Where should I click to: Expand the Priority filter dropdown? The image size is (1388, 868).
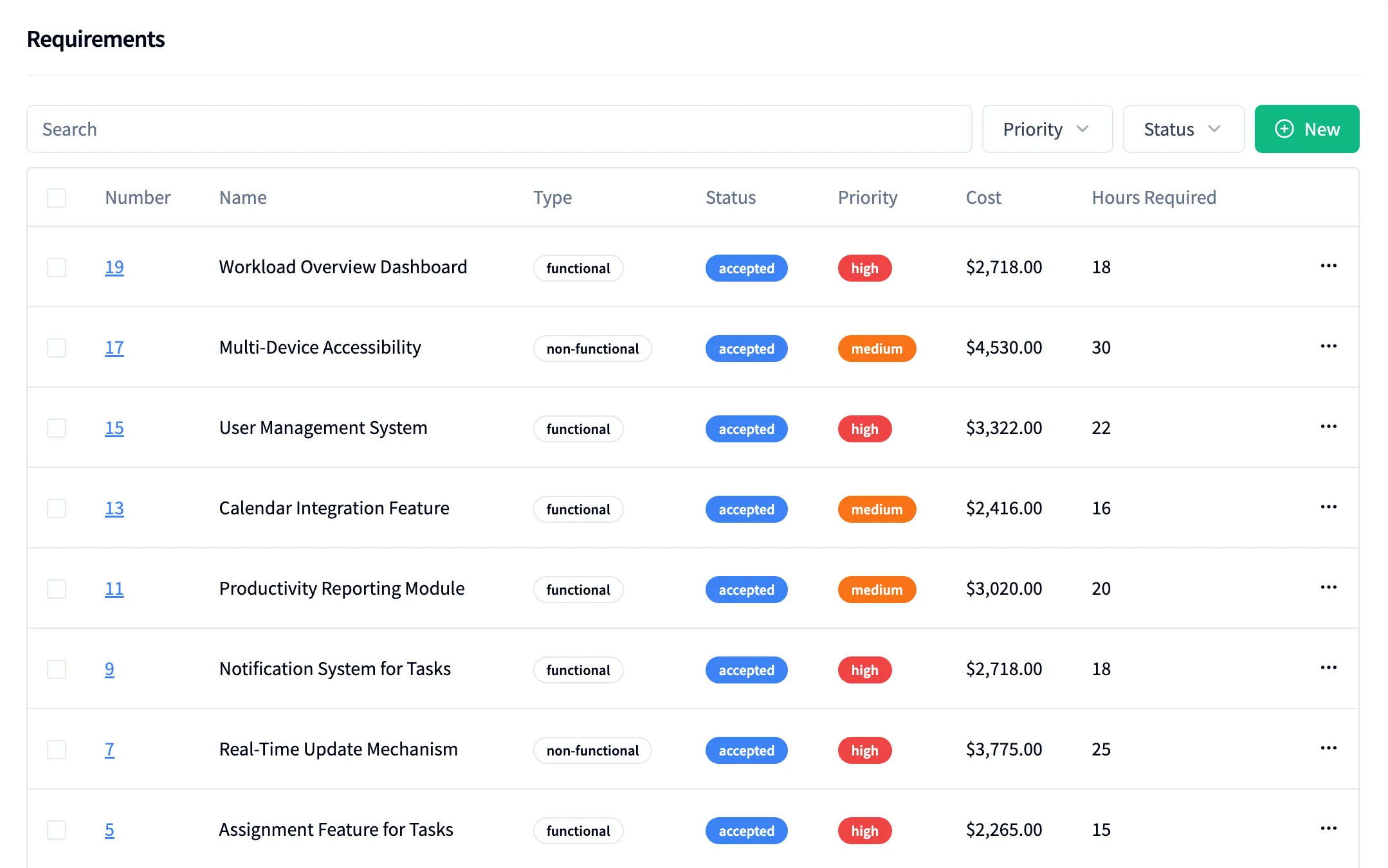[1046, 129]
